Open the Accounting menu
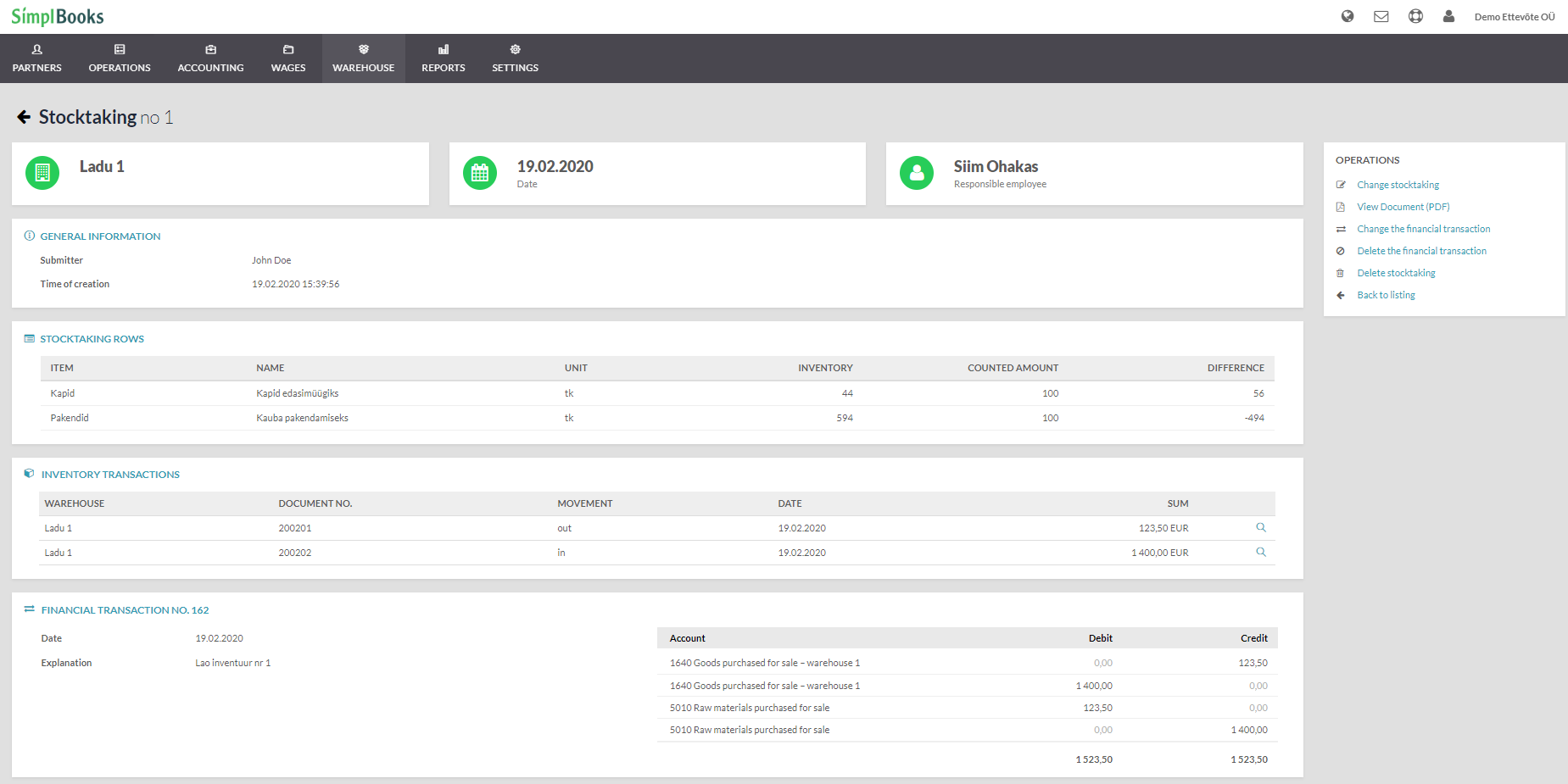The width and height of the screenshot is (1568, 784). (x=210, y=58)
